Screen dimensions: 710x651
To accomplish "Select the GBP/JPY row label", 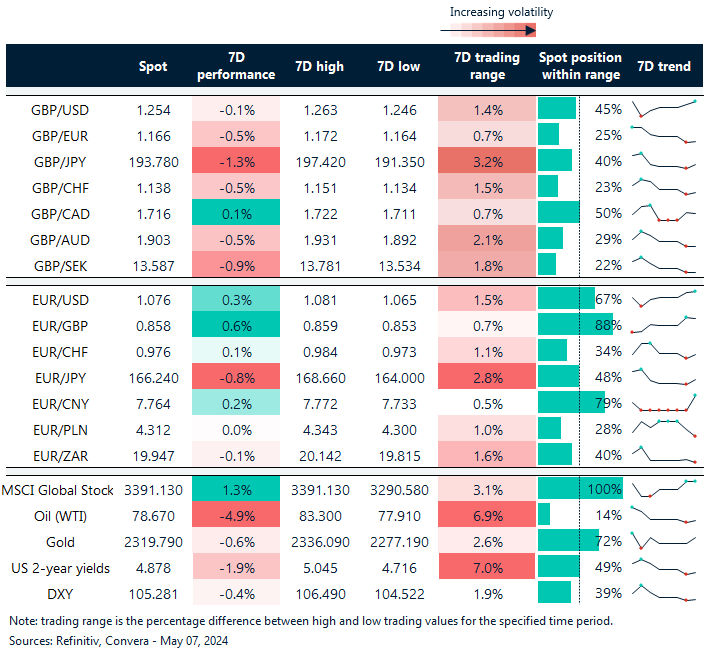I will point(60,162).
